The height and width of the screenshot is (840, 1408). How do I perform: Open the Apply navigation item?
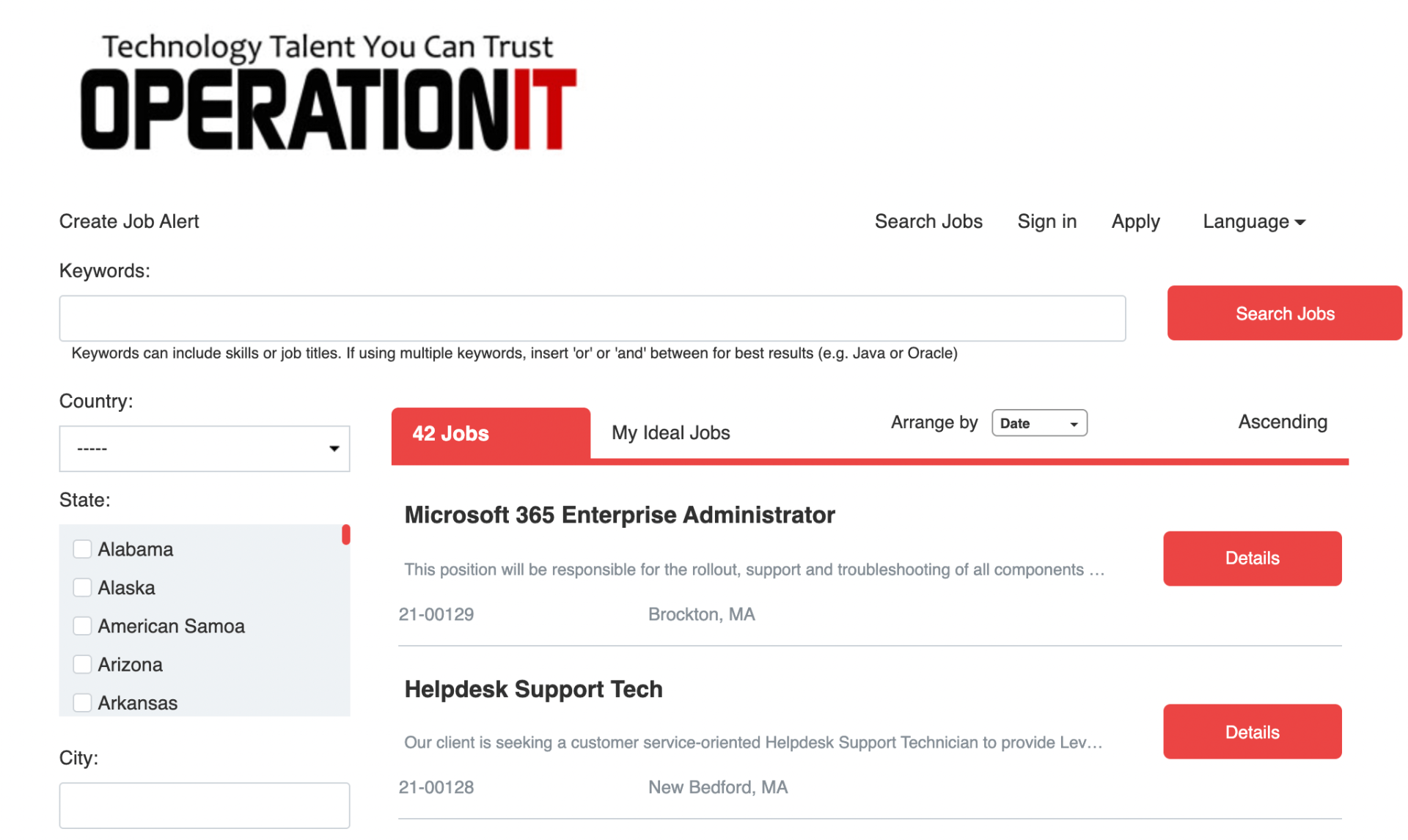(1136, 221)
